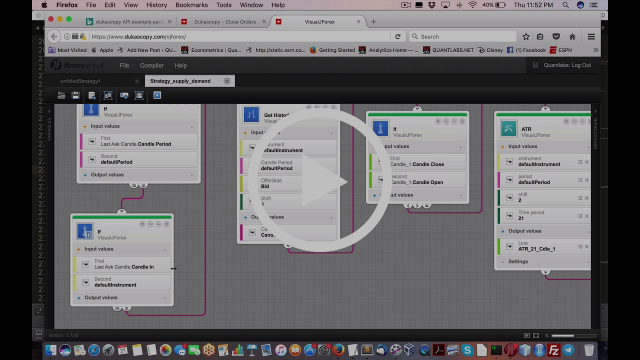Click the floppy disk save icon
The image size is (640, 360).
click(x=76, y=96)
